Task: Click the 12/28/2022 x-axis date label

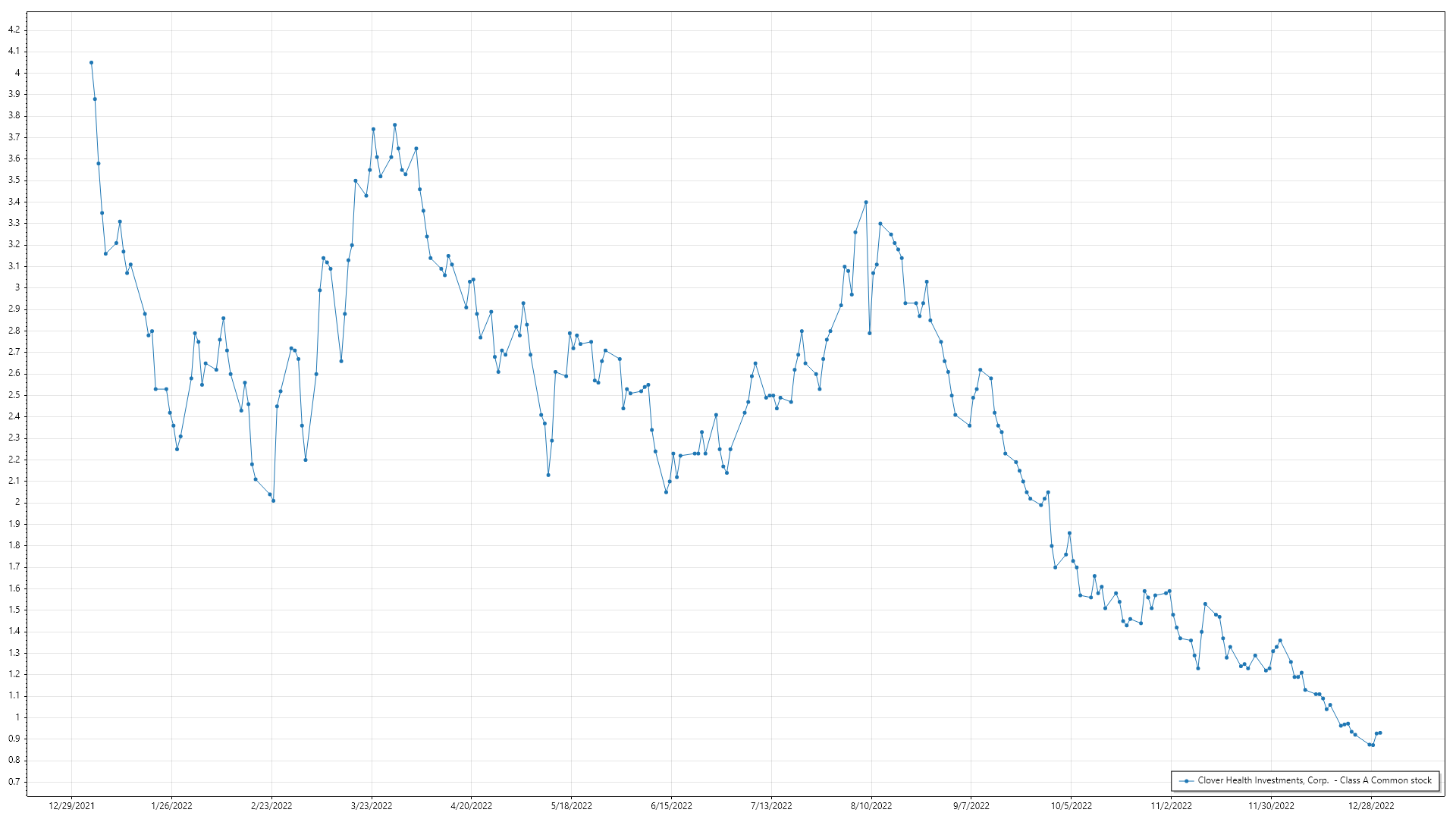Action: pos(1371,805)
